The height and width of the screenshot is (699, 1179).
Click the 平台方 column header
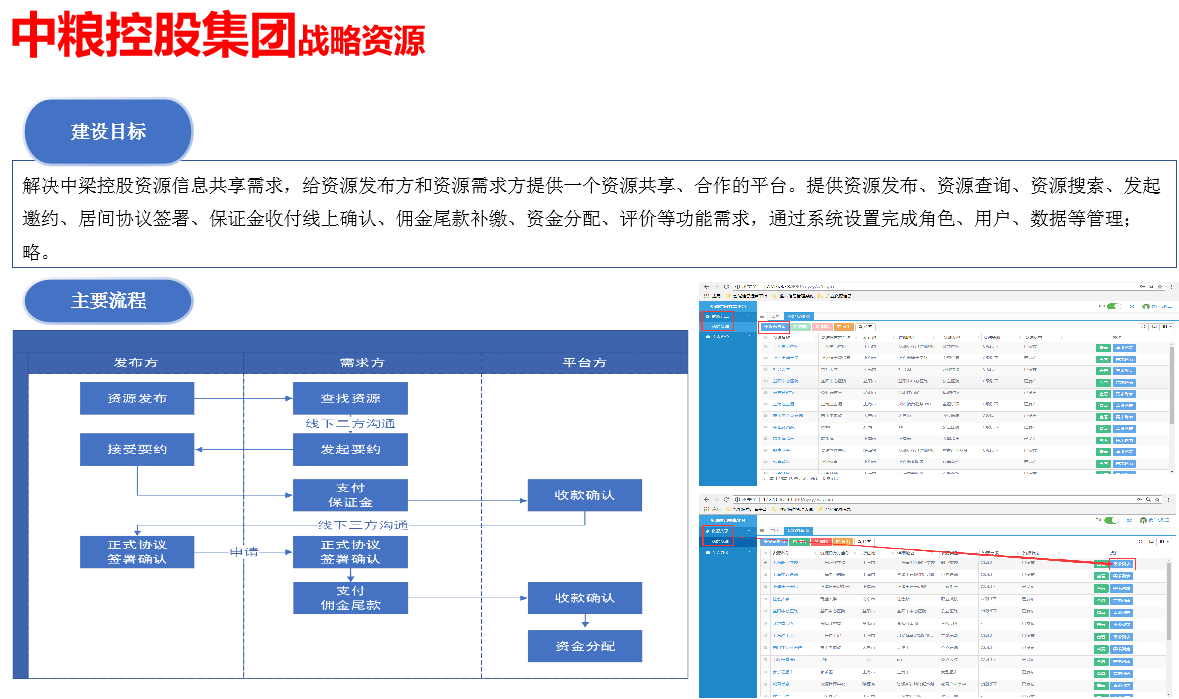point(584,363)
